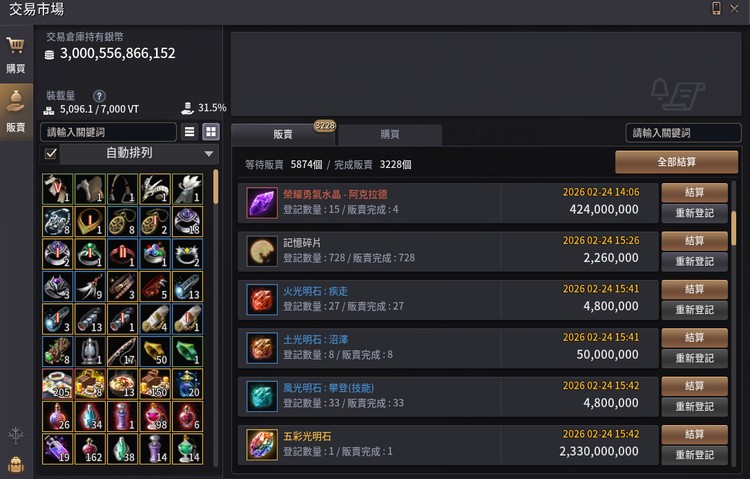750x479 pixels.
Task: Select the 記憶碎片 item icon in listings
Action: tap(262, 251)
